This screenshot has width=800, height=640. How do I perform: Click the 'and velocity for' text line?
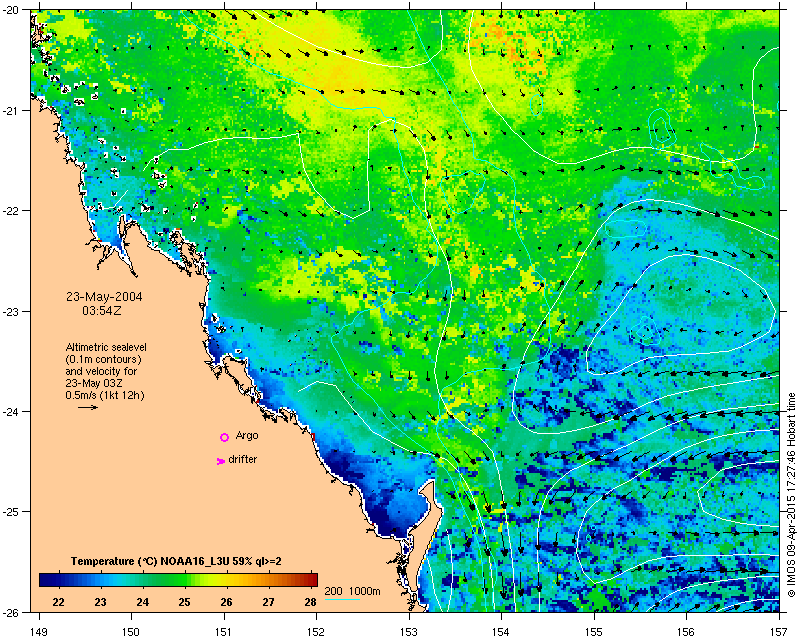coord(101,371)
